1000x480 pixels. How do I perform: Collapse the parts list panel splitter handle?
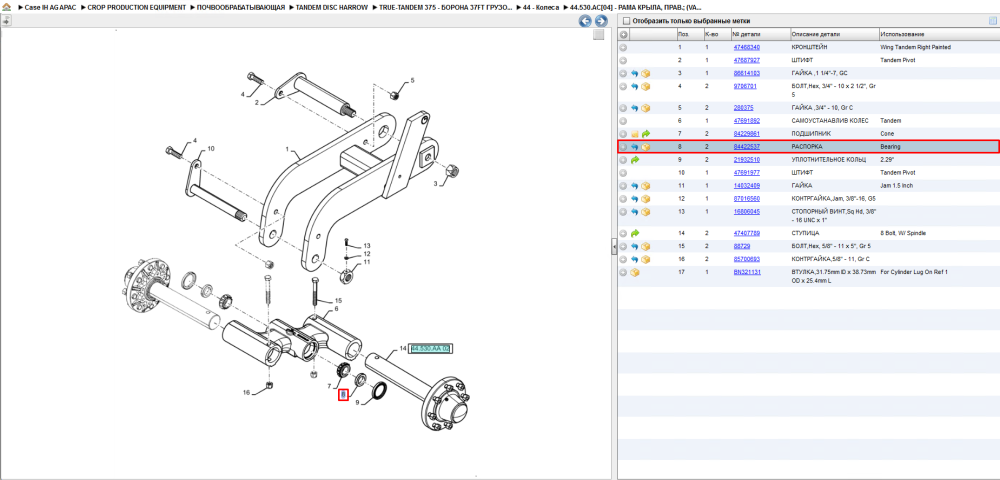pos(614,246)
